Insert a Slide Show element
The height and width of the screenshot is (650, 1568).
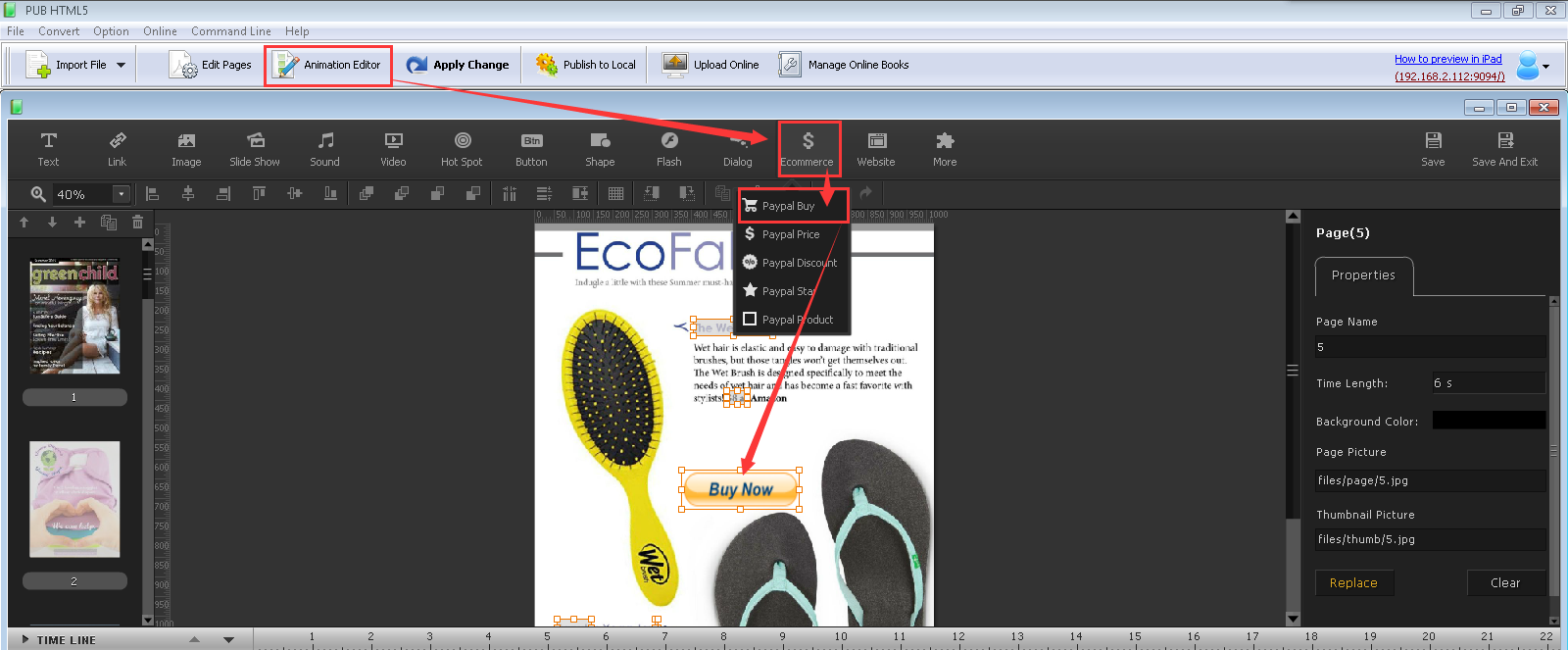point(255,149)
